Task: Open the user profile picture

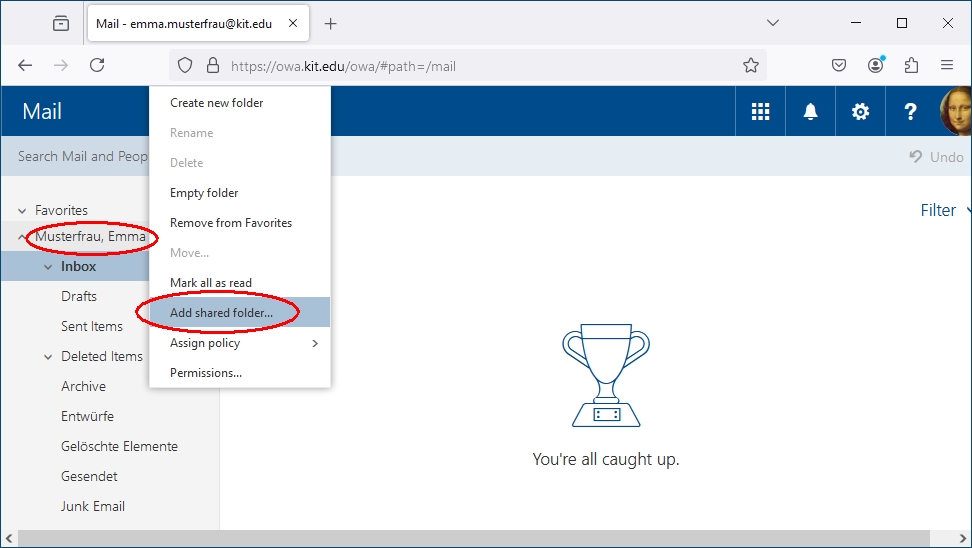Action: (x=956, y=112)
